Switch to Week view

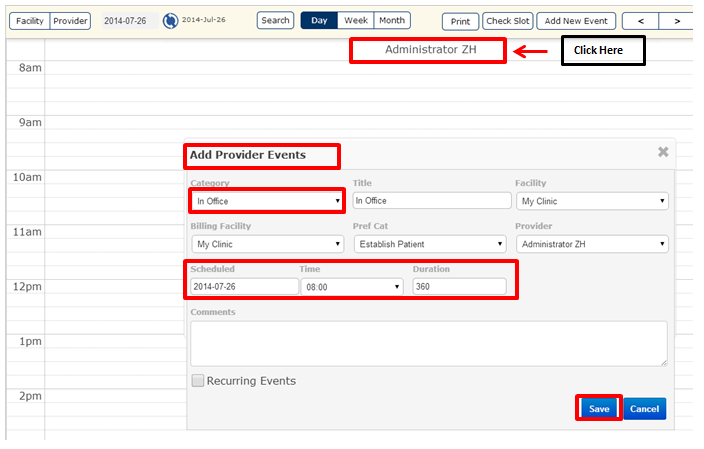pos(355,20)
